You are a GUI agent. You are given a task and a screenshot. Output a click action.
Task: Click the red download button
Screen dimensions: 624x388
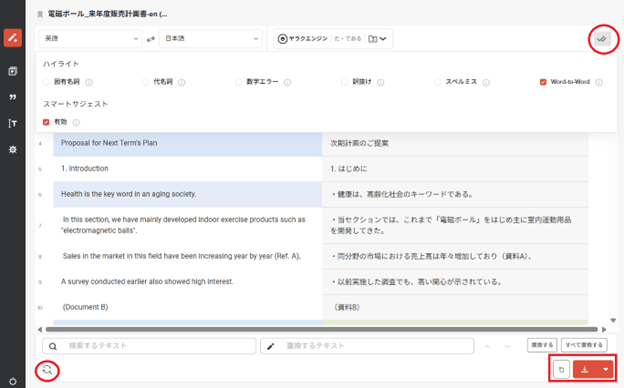pos(585,370)
